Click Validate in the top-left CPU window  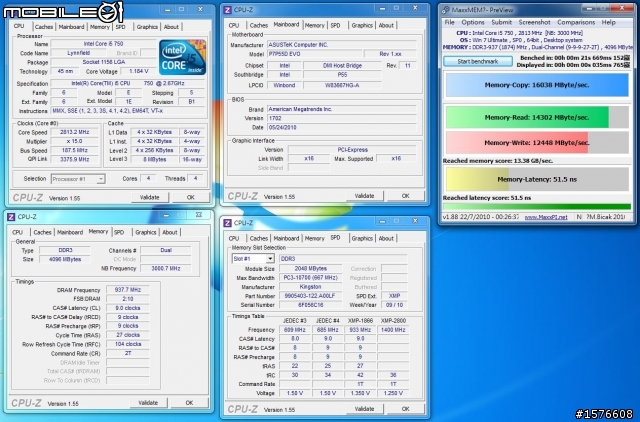pyautogui.click(x=150, y=198)
